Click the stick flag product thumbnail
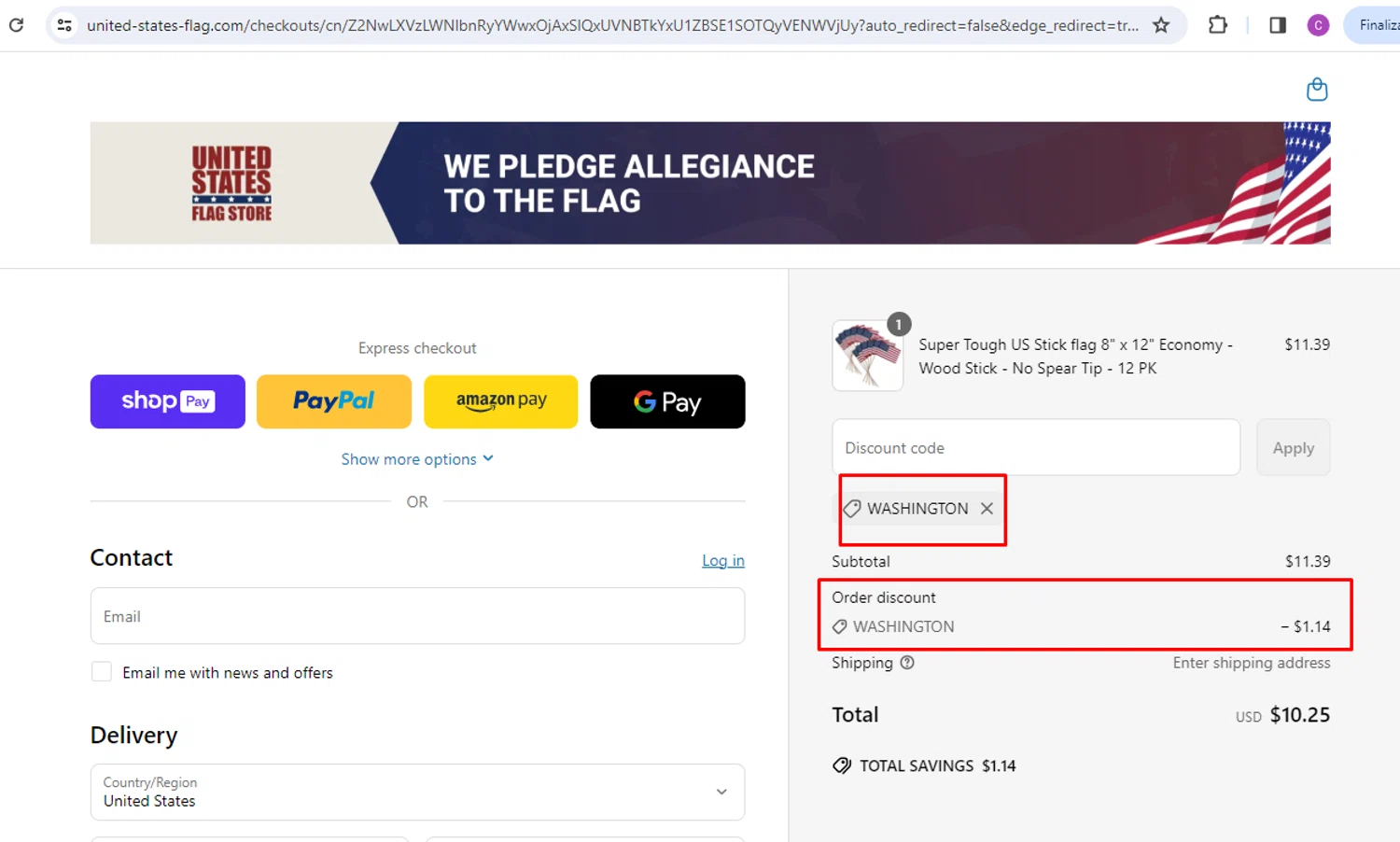Image resolution: width=1400 pixels, height=842 pixels. coord(867,356)
